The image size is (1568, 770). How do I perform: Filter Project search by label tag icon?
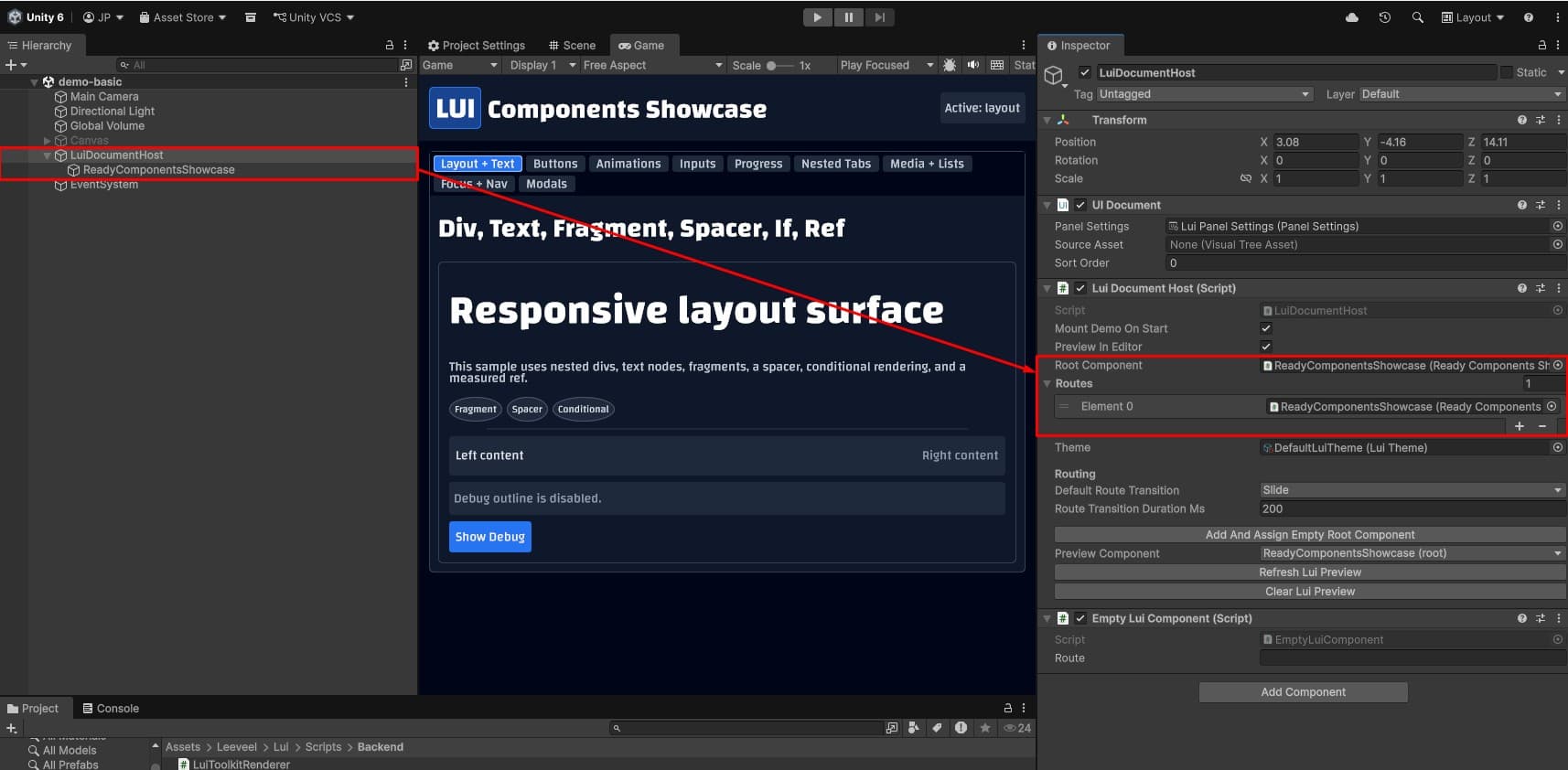click(x=937, y=728)
